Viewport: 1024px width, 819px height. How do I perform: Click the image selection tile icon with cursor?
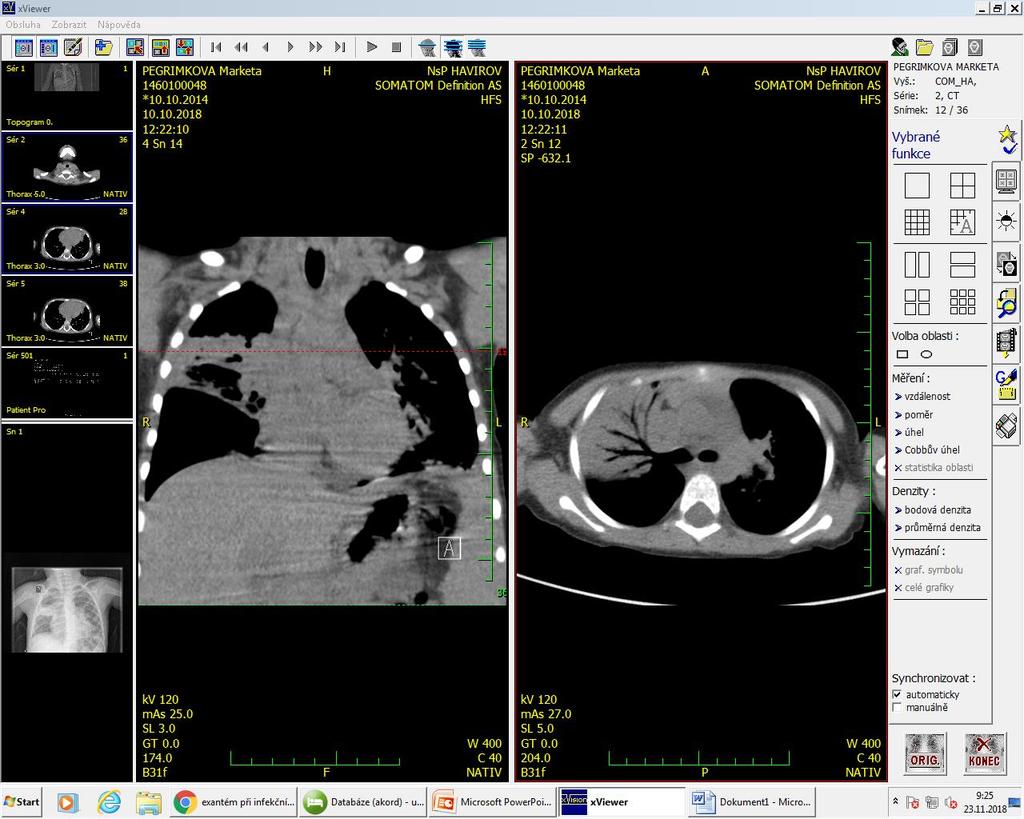pyautogui.click(x=135, y=48)
